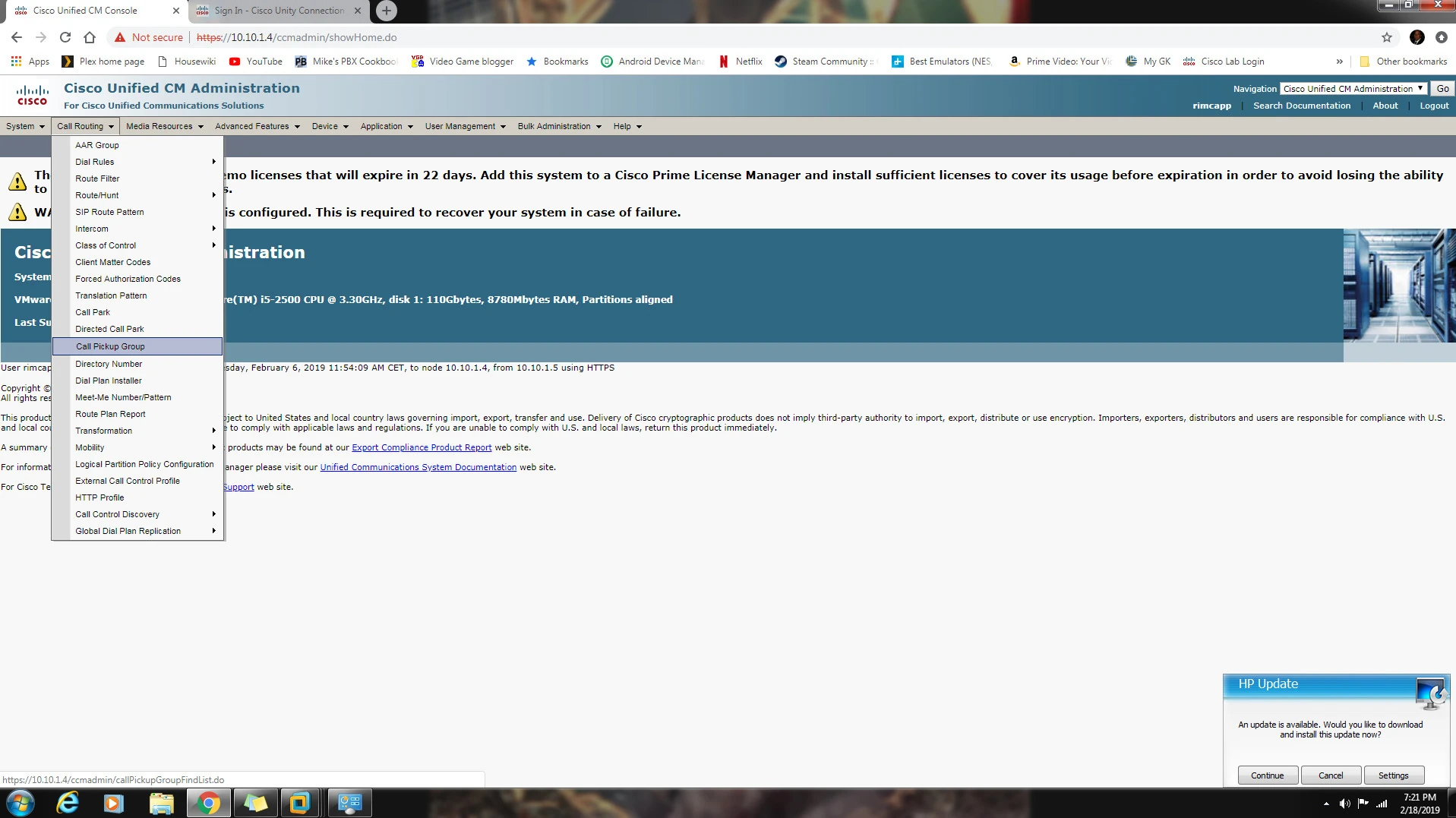Switch to the Cisco Unity Connection tab
Image resolution: width=1456 pixels, height=818 pixels.
pos(278,11)
